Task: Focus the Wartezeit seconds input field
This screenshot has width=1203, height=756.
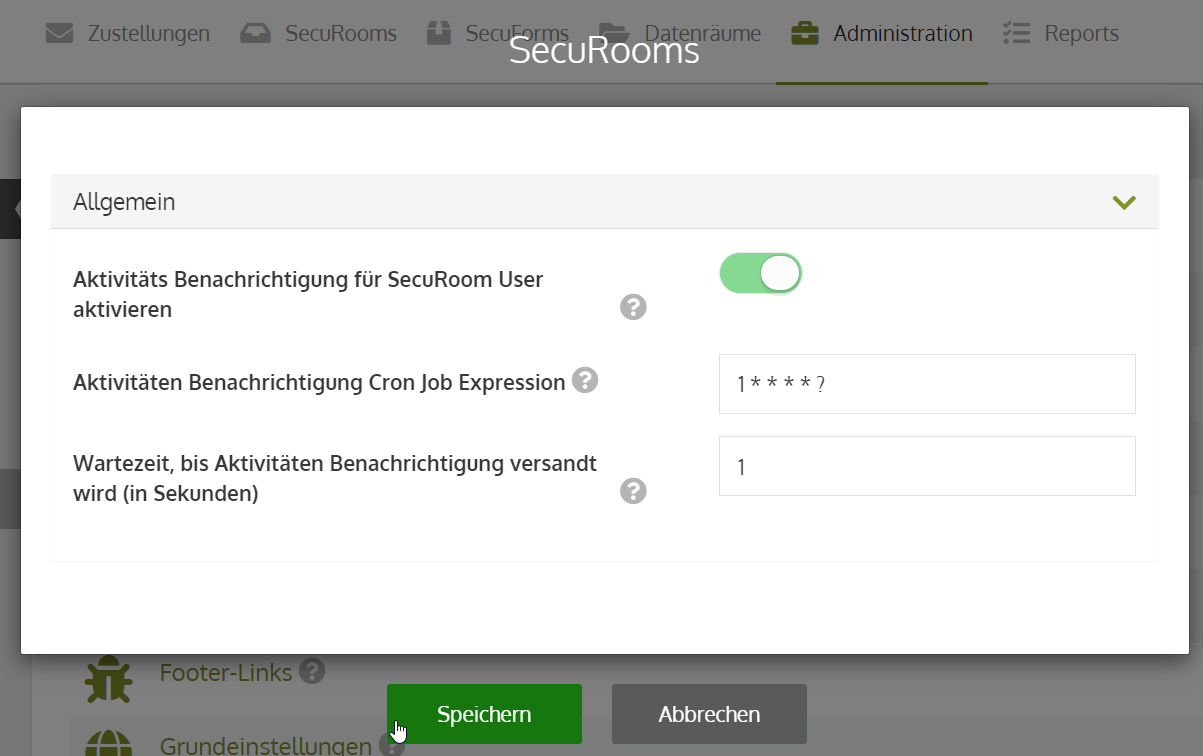Action: 927,466
